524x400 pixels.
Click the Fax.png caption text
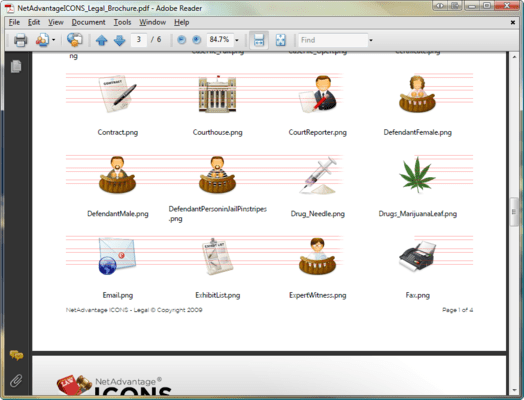click(x=417, y=295)
